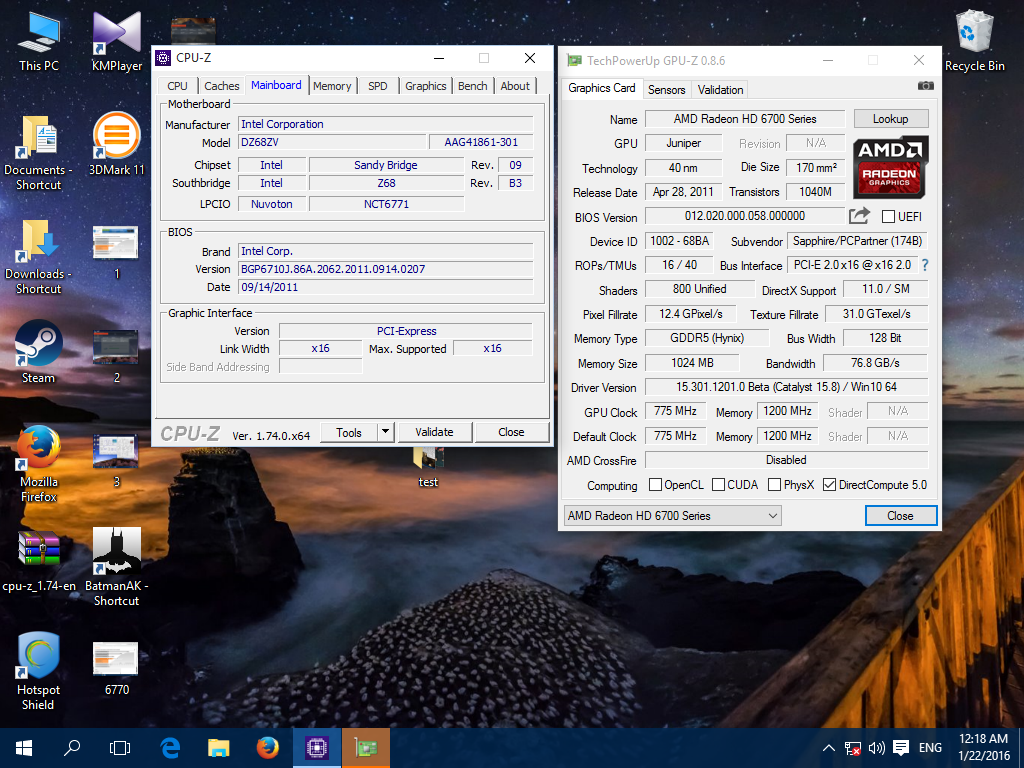Open Firefox from taskbar
This screenshot has height=768, width=1024.
pyautogui.click(x=267, y=748)
